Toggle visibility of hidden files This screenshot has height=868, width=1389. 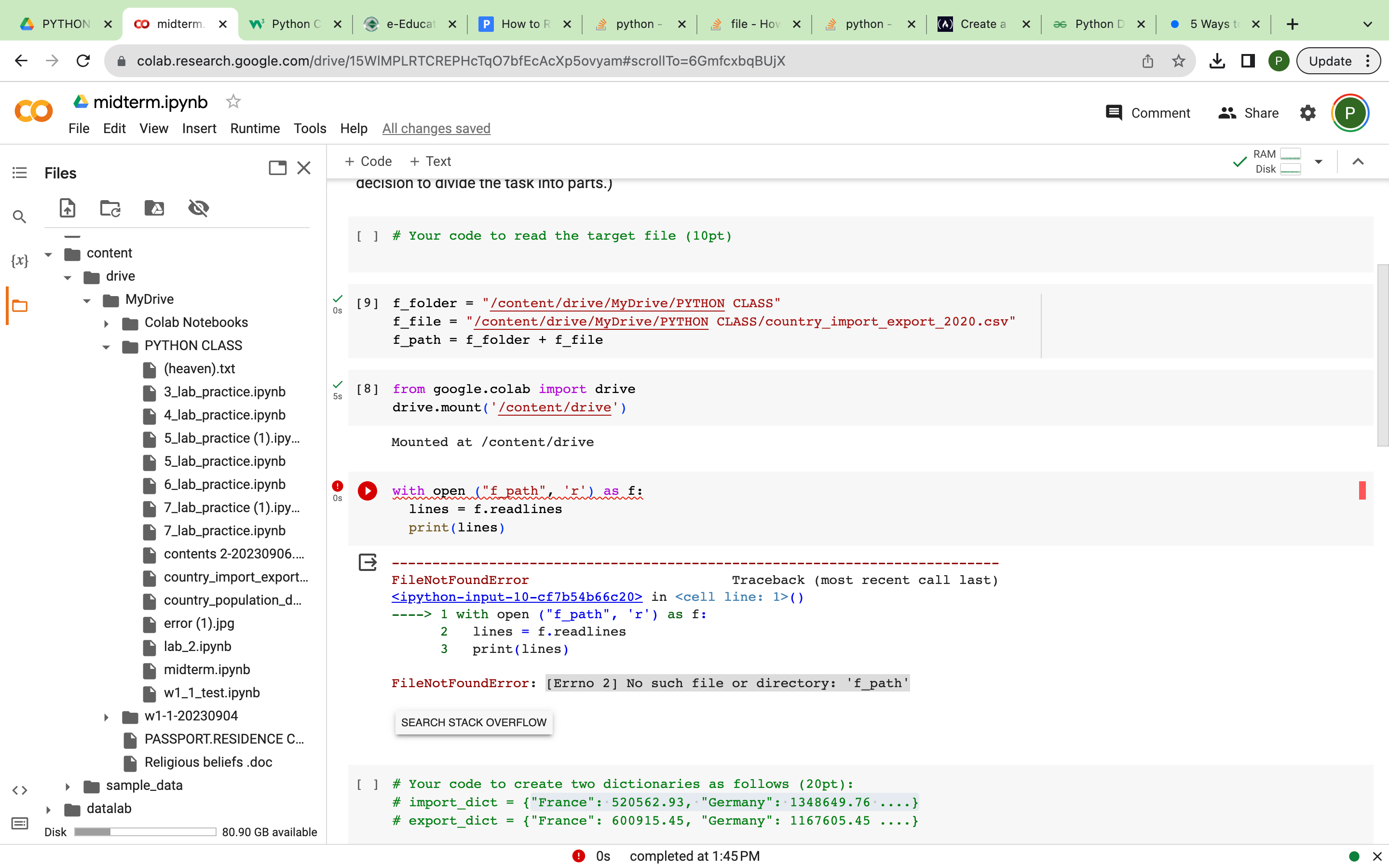pos(198,208)
